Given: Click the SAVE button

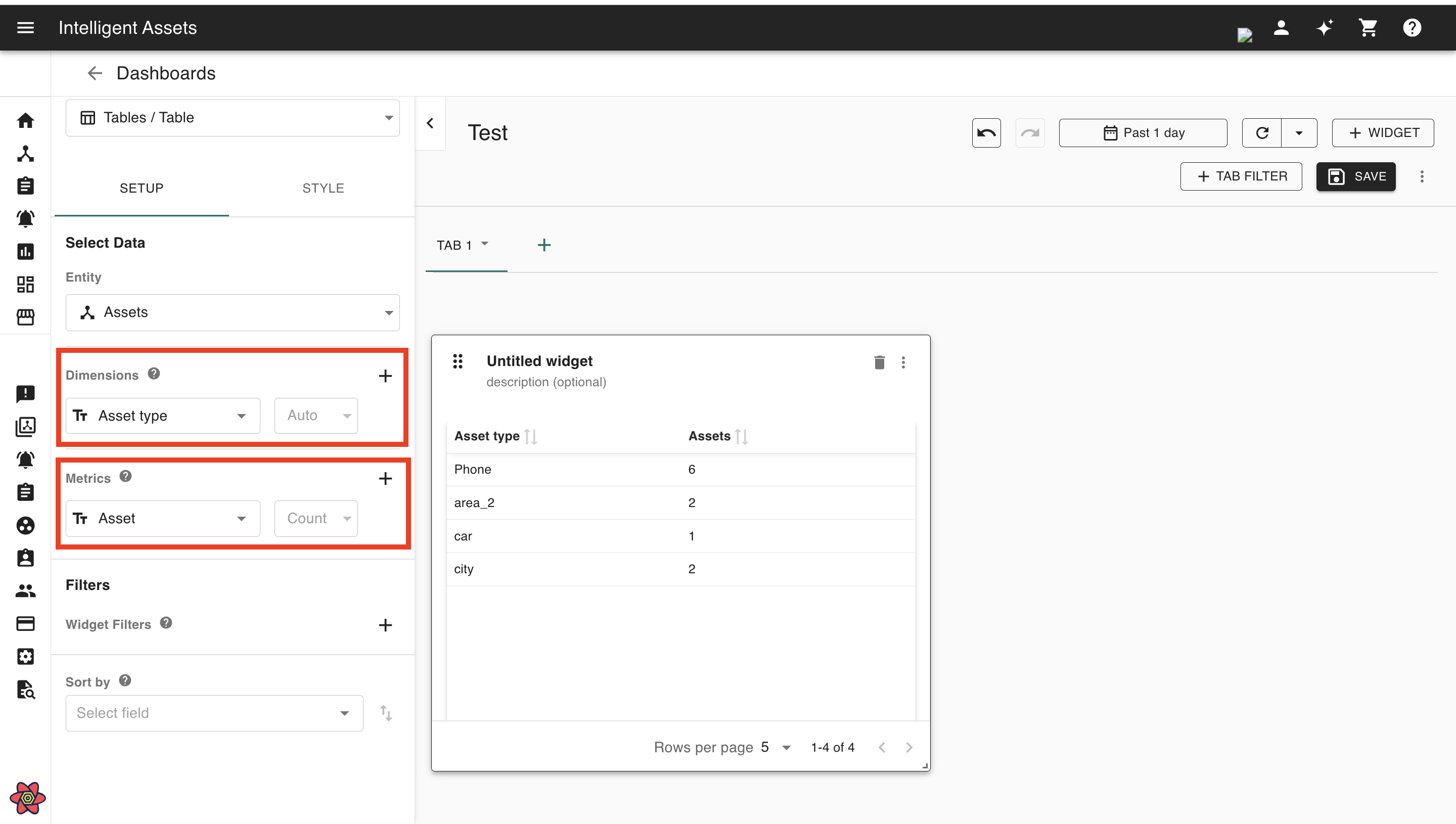Looking at the screenshot, I should click(x=1356, y=176).
